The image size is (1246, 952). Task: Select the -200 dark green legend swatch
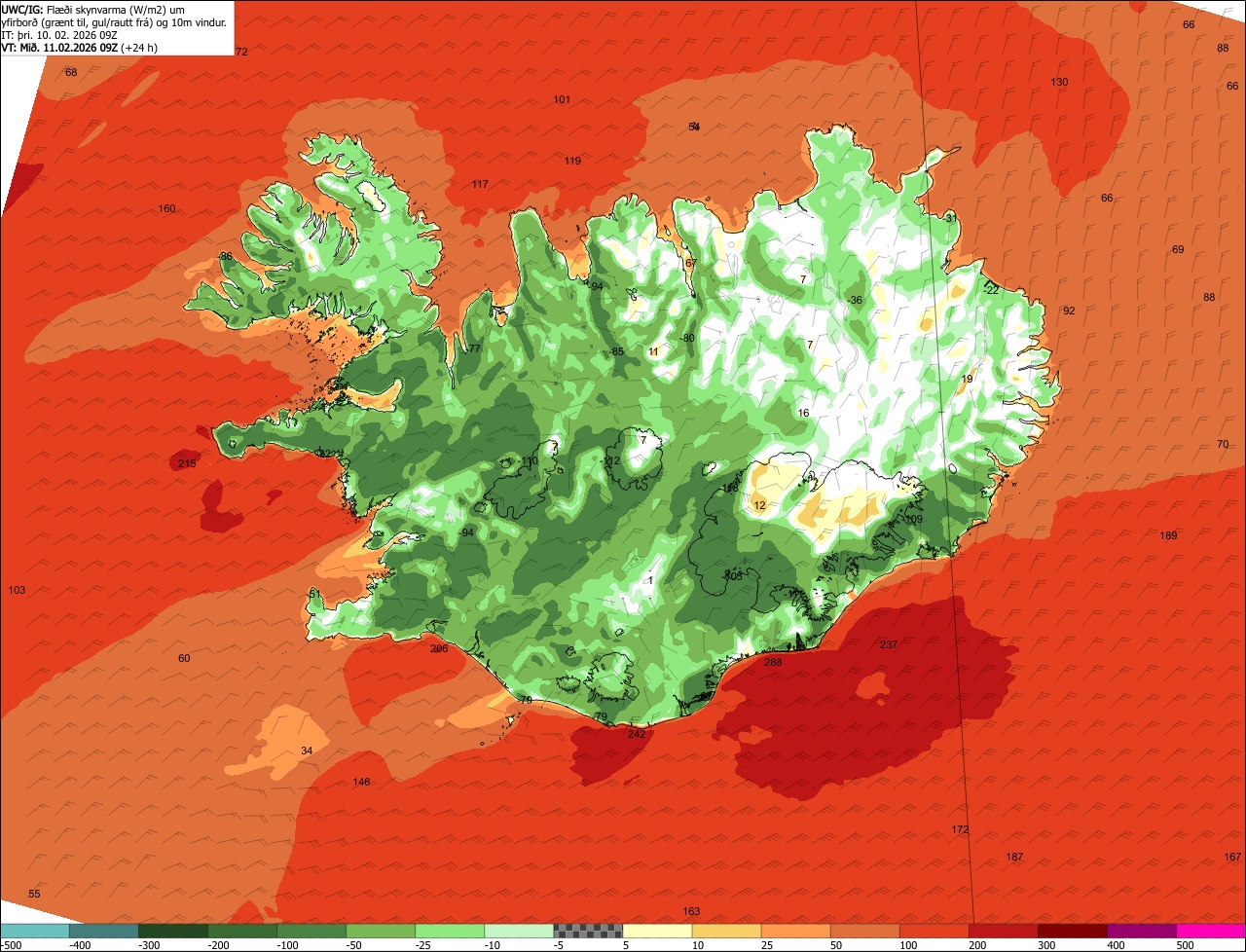click(242, 931)
